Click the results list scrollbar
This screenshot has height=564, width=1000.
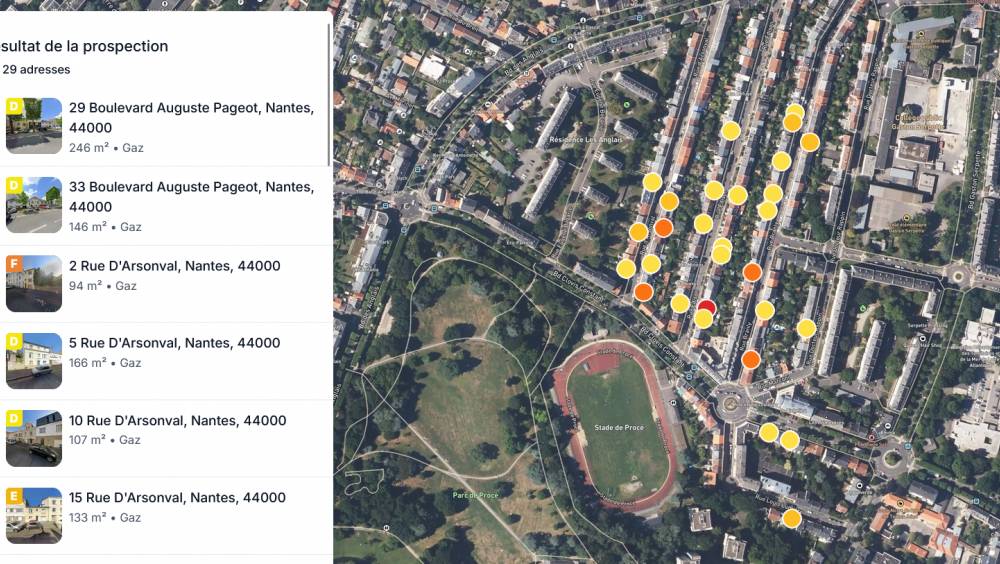pos(329,95)
